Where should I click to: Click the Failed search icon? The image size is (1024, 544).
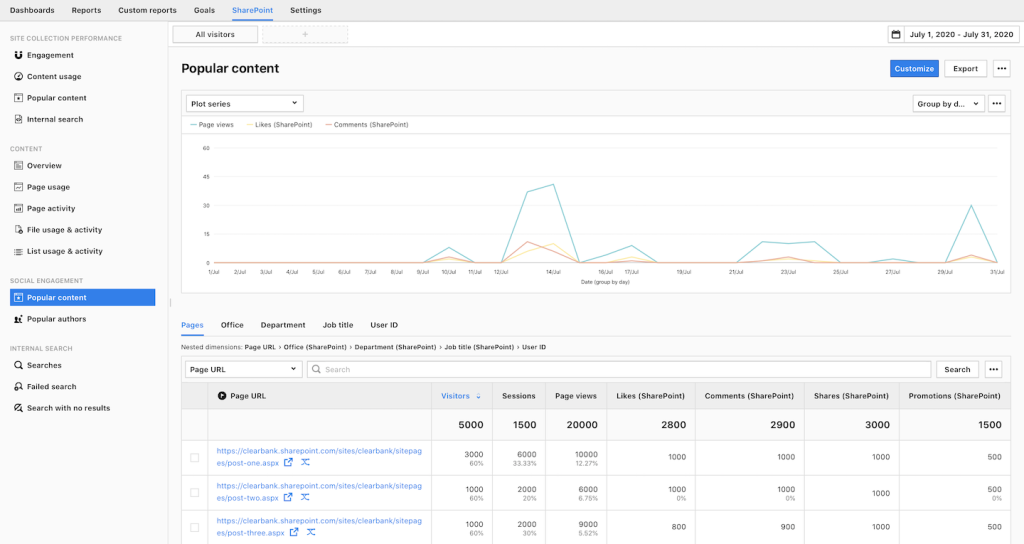pyautogui.click(x=18, y=387)
